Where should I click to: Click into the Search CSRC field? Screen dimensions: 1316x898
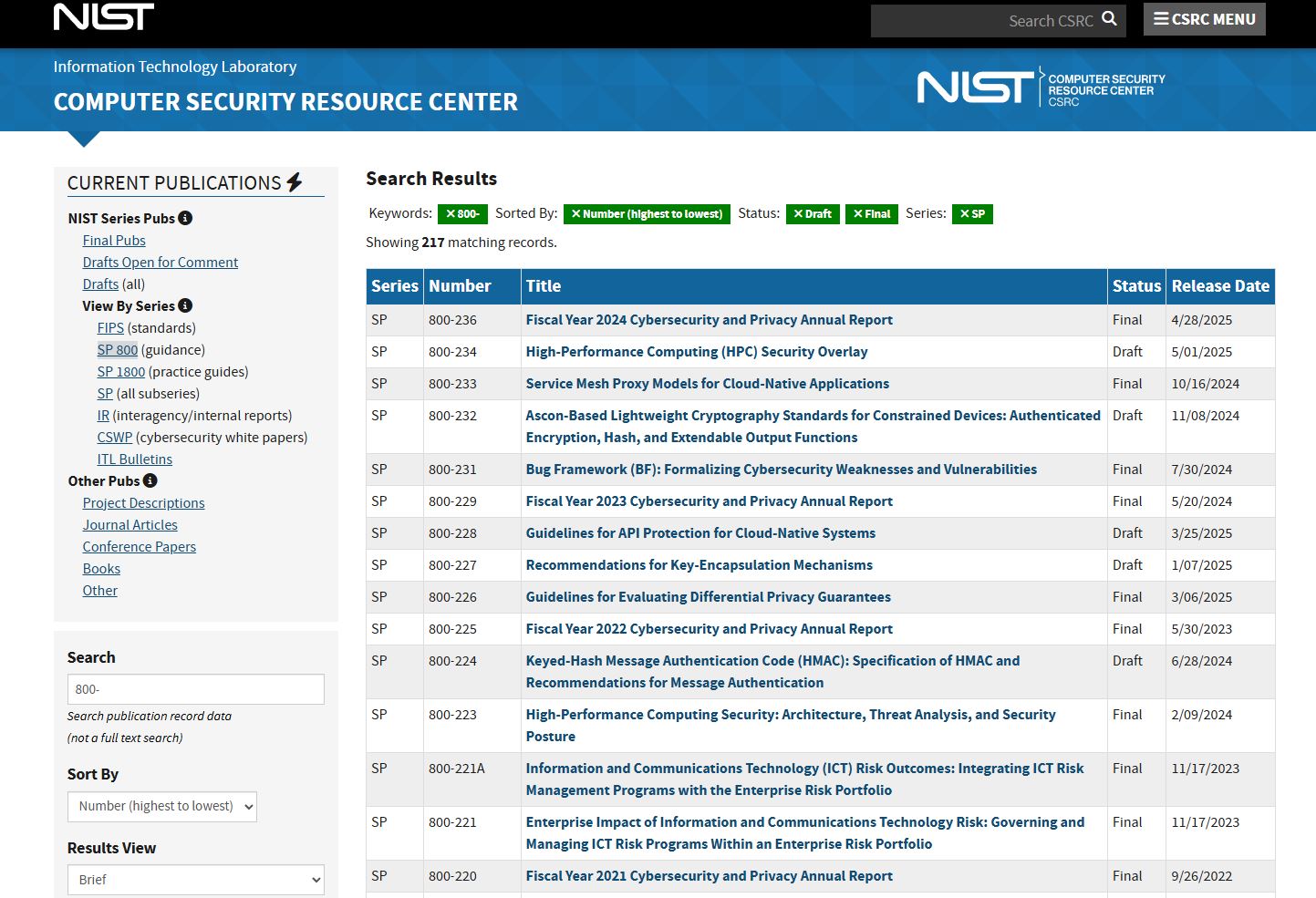(983, 20)
